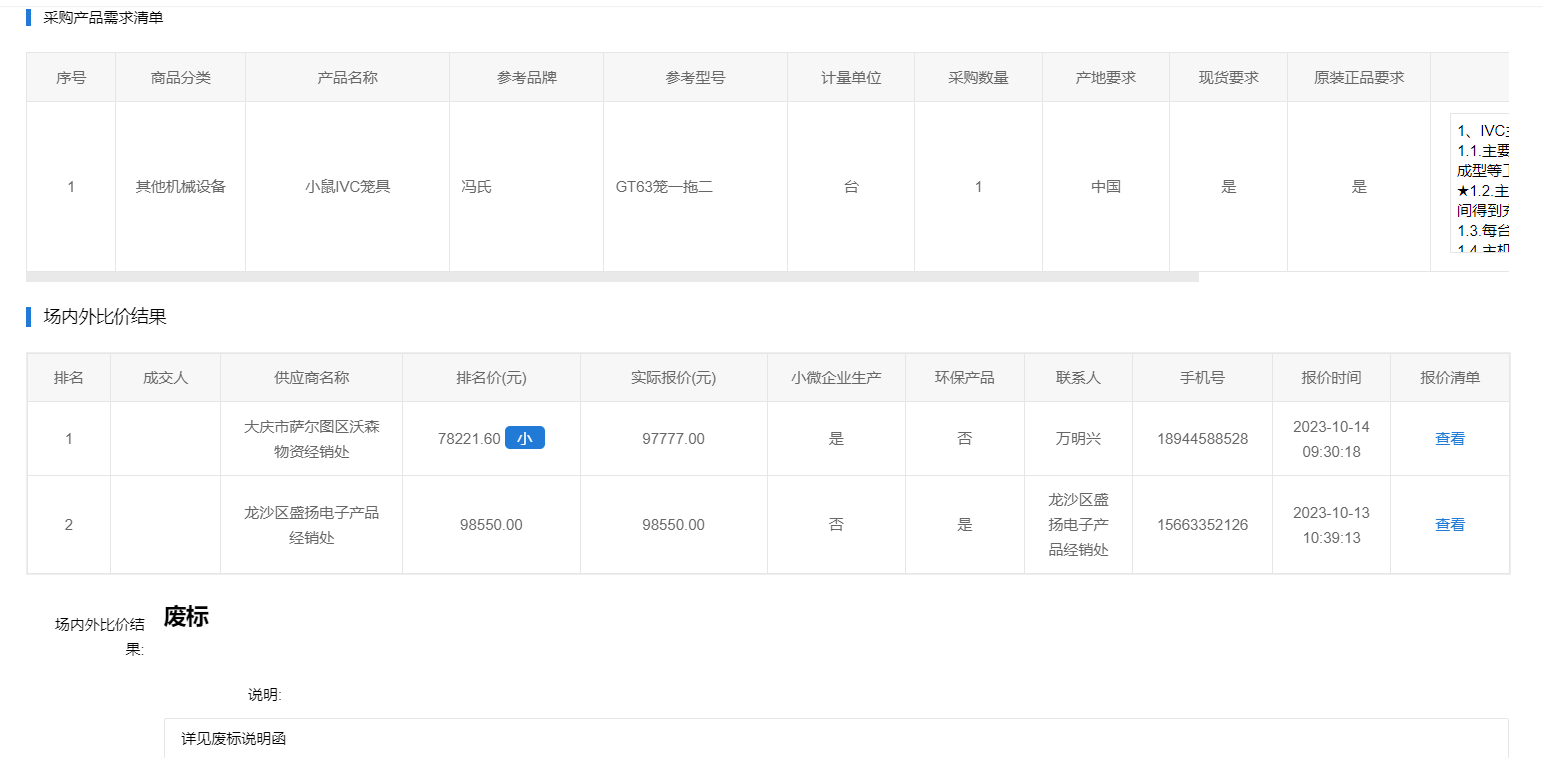Click phone number 15663352126
Screen dimensions: 1543x758
click(x=1202, y=525)
